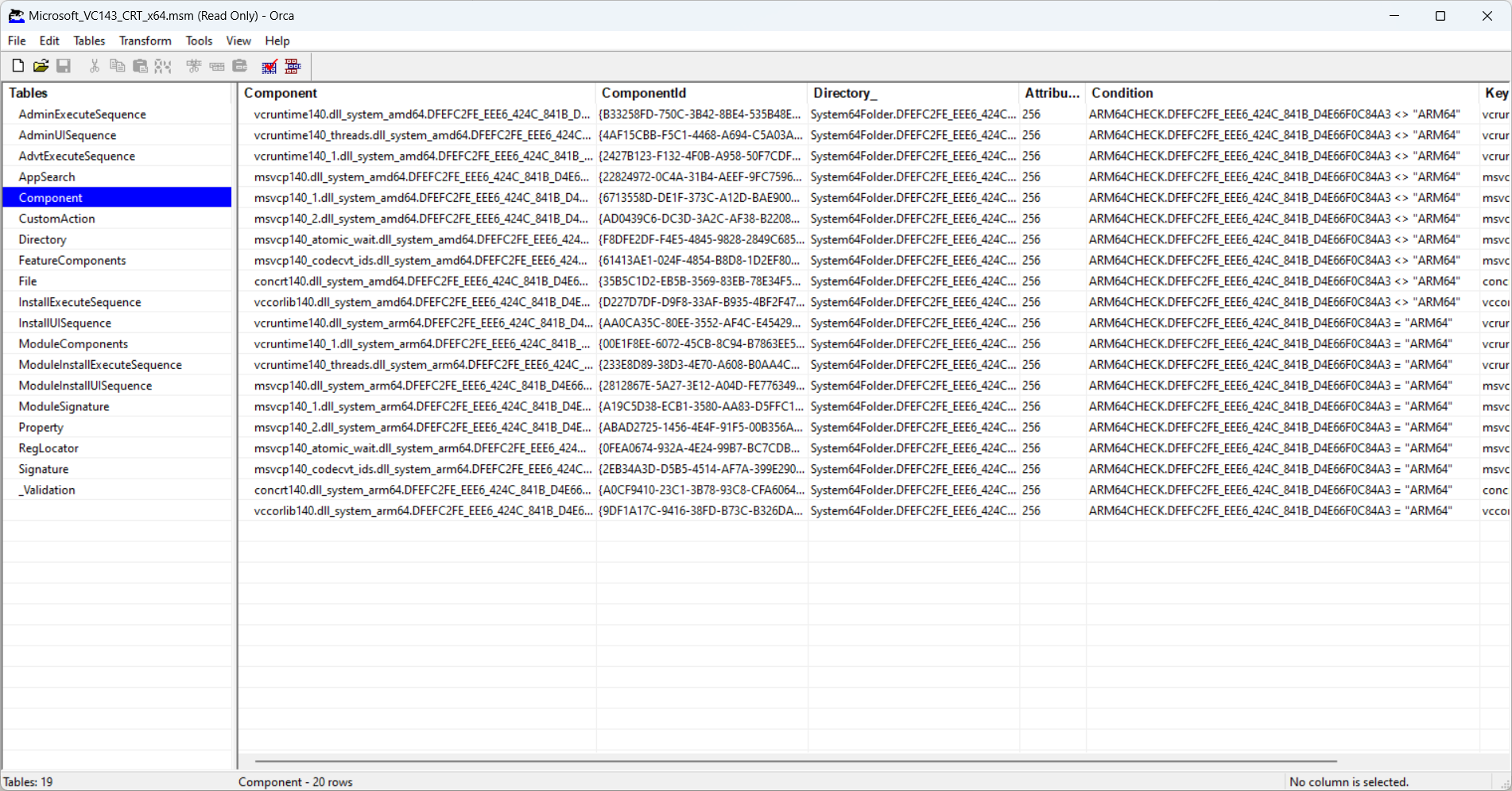This screenshot has width=1512, height=791.
Task: Open the Tools menu
Action: pos(199,41)
